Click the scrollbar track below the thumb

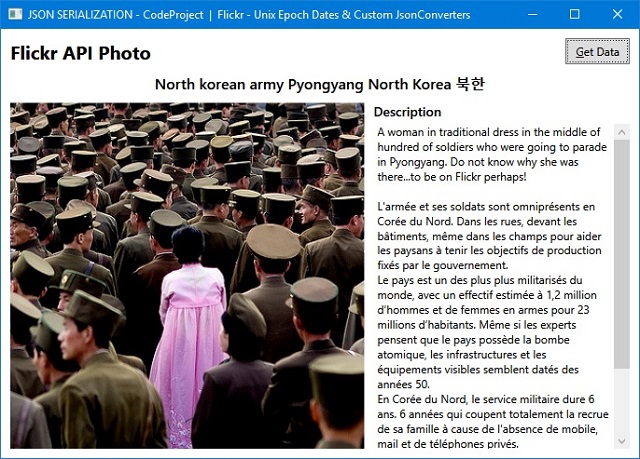(622, 401)
